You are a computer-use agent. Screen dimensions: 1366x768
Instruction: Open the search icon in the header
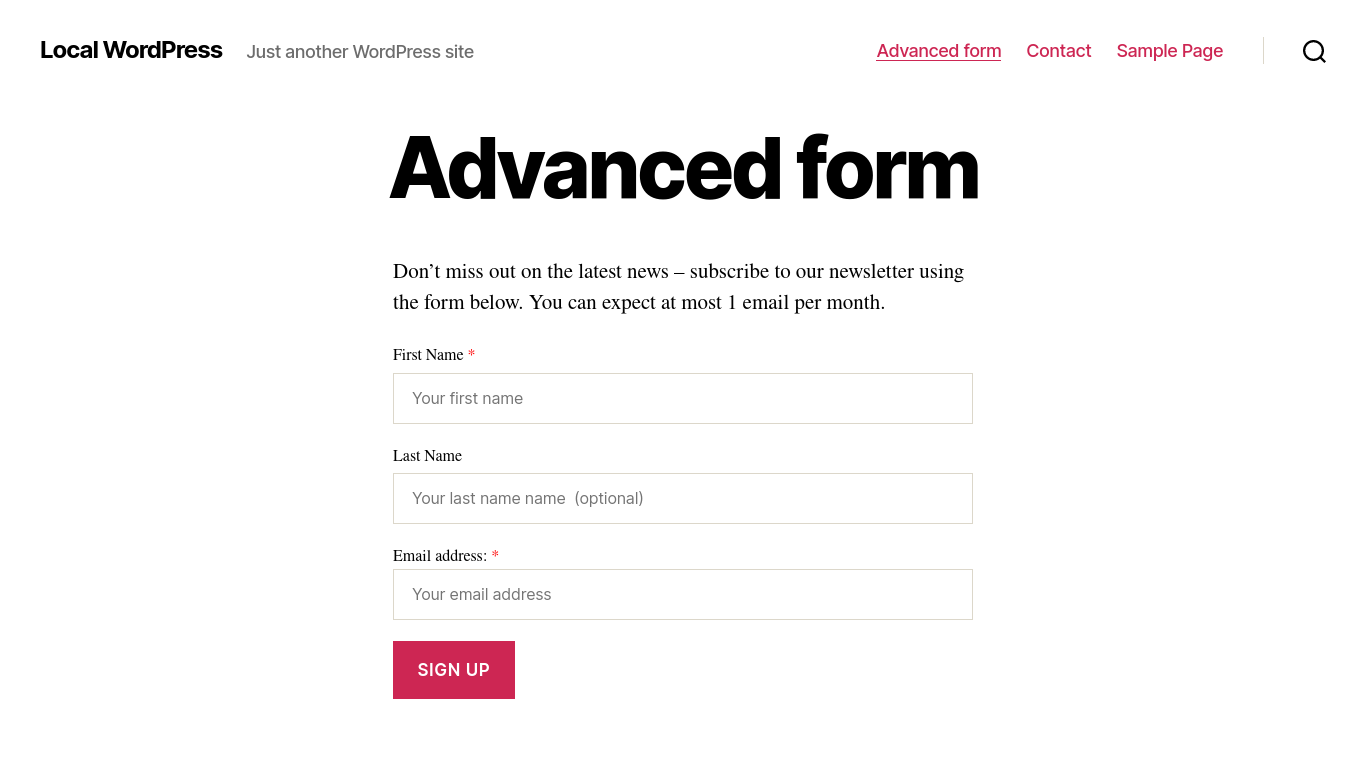point(1314,51)
